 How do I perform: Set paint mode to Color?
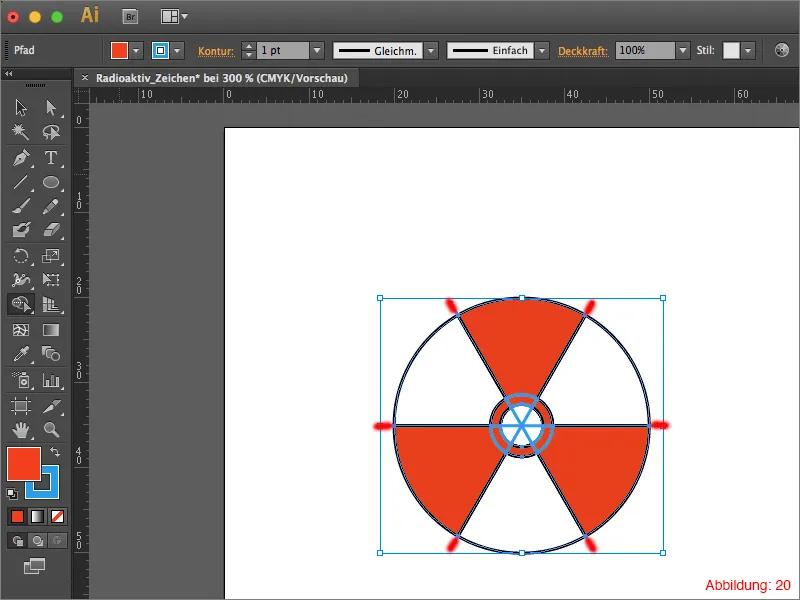(x=17, y=517)
